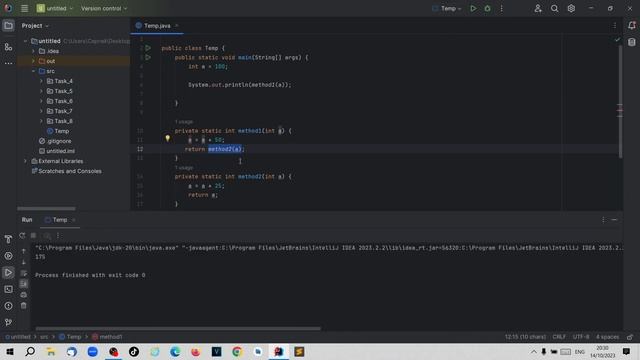Image resolution: width=640 pixels, height=360 pixels.
Task: Click caret position 12:15 indicator
Action: (525, 337)
